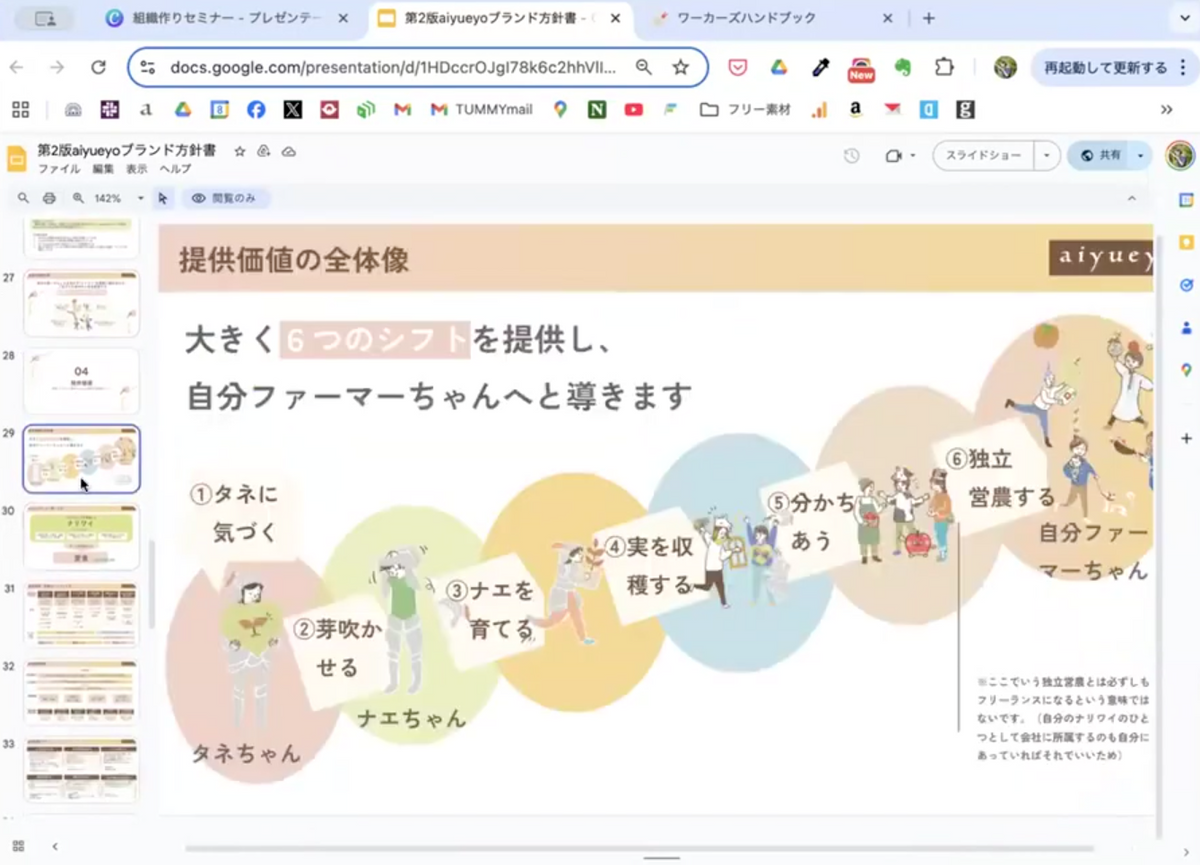Open the スライドショー dropdown arrow
This screenshot has width=1200, height=865.
click(1046, 156)
